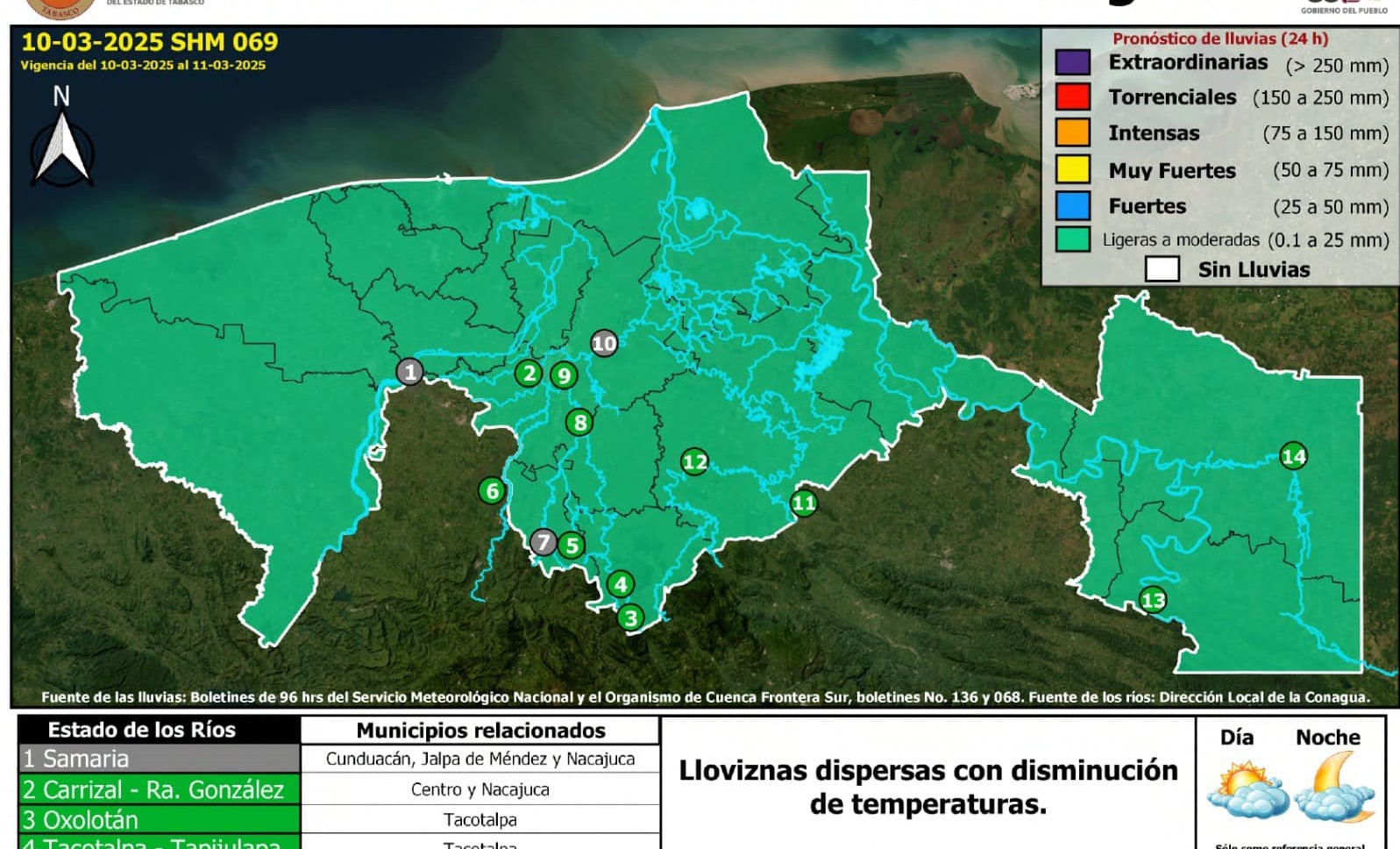Click river station marker 11 on map
Image resolution: width=1400 pixels, height=849 pixels.
804,503
